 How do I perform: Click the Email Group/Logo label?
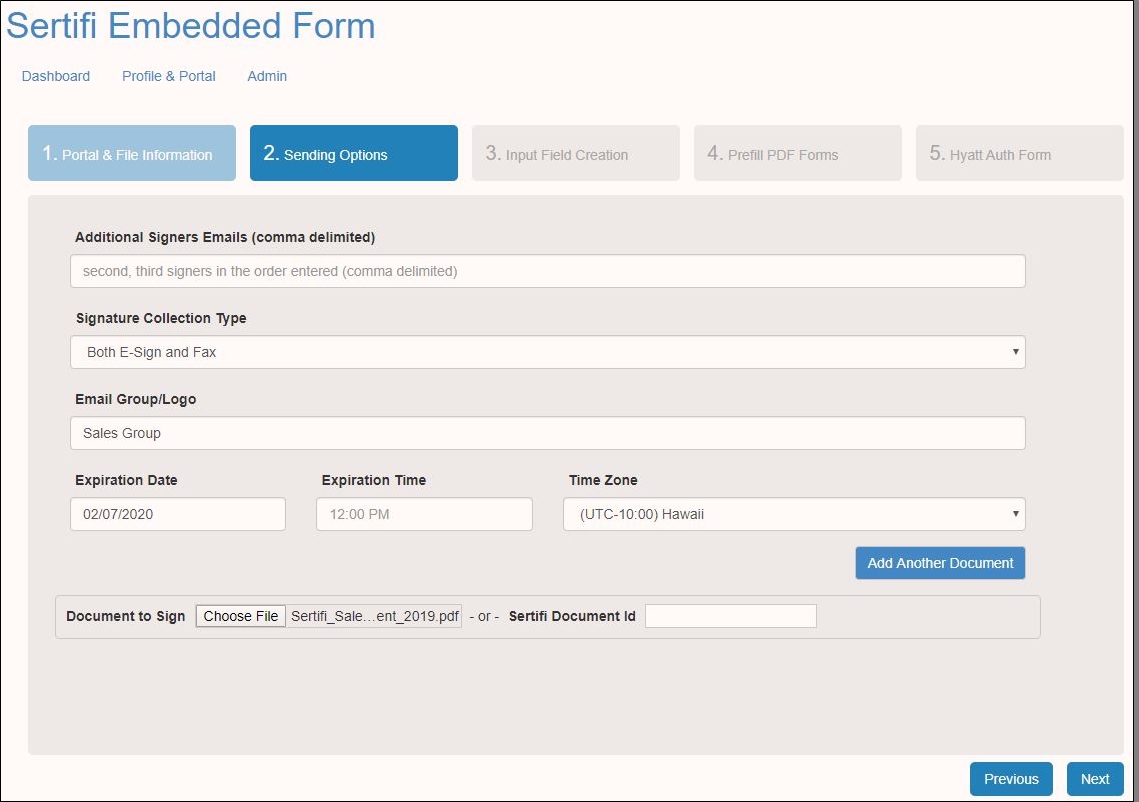(136, 399)
